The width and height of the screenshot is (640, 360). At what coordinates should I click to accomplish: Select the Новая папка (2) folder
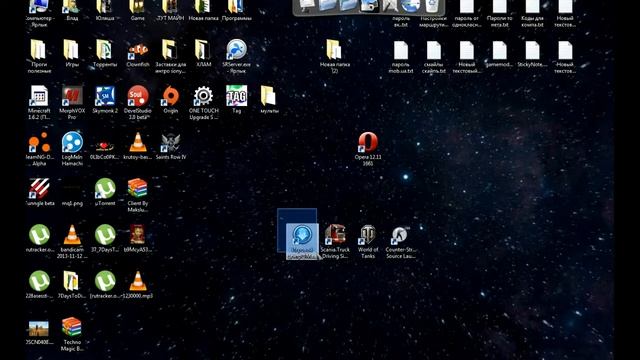coord(334,50)
